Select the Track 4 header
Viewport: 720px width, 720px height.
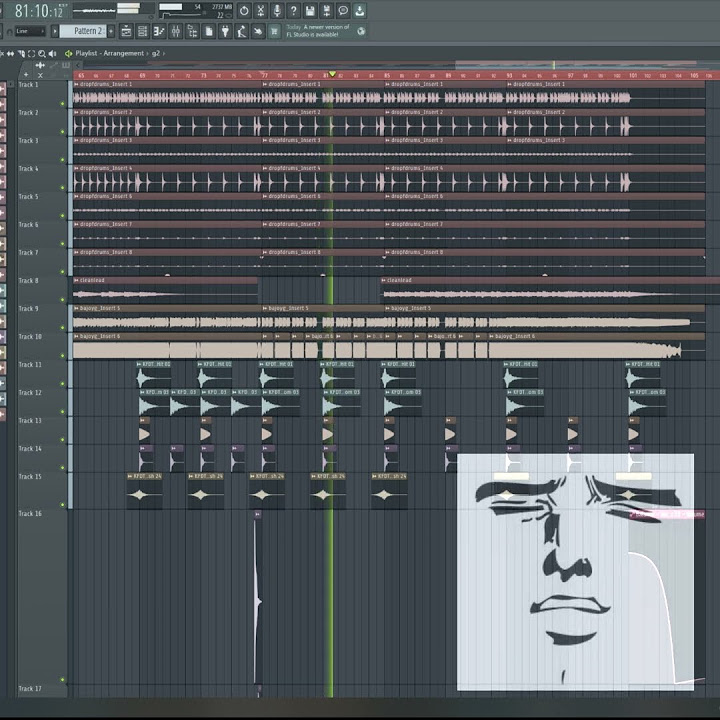click(x=43, y=178)
